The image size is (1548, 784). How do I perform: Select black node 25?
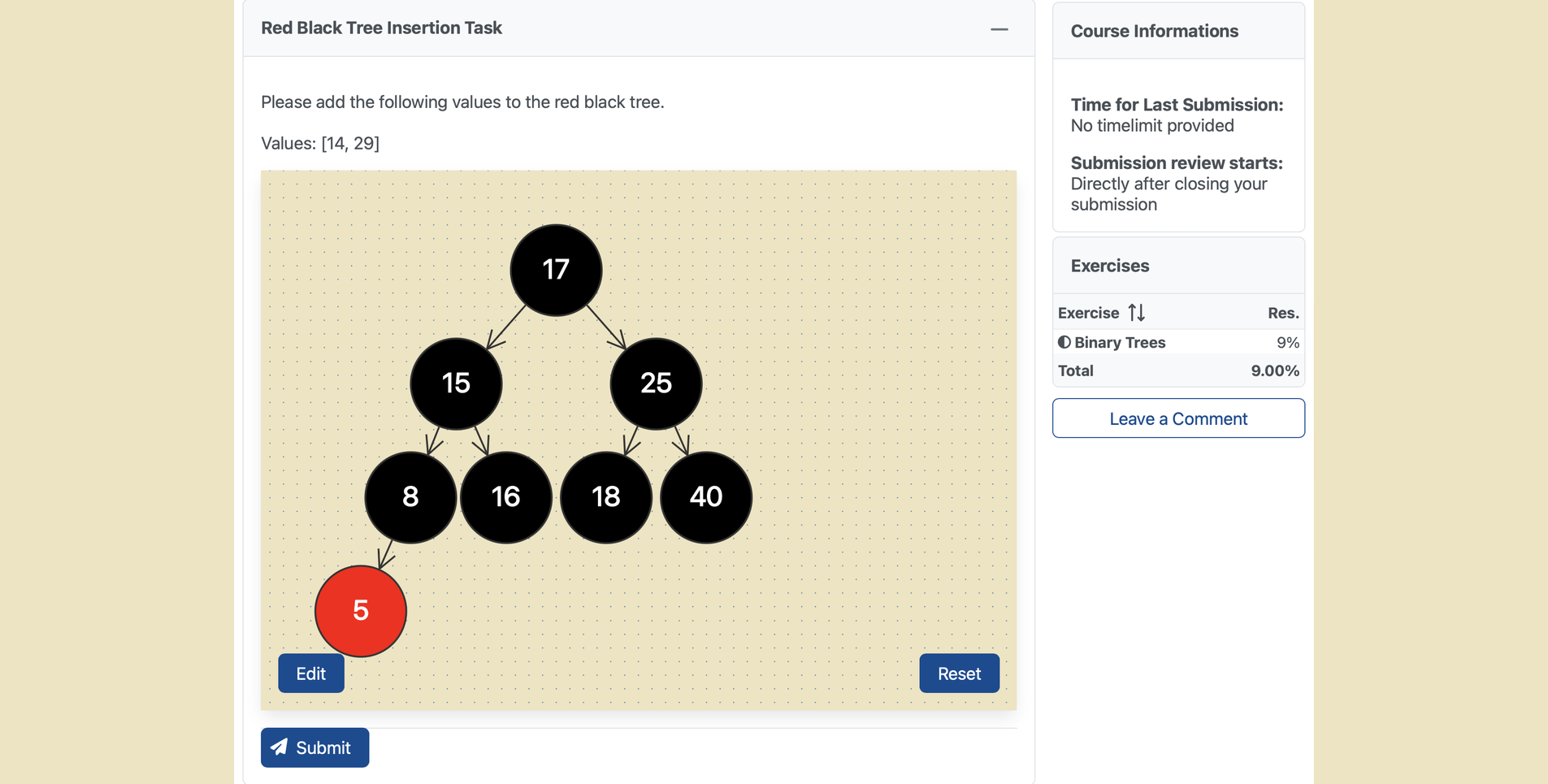tap(656, 383)
